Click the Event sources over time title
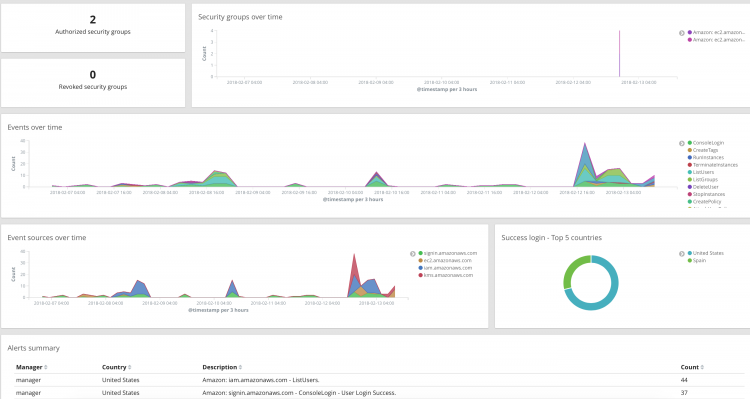 tap(47, 238)
